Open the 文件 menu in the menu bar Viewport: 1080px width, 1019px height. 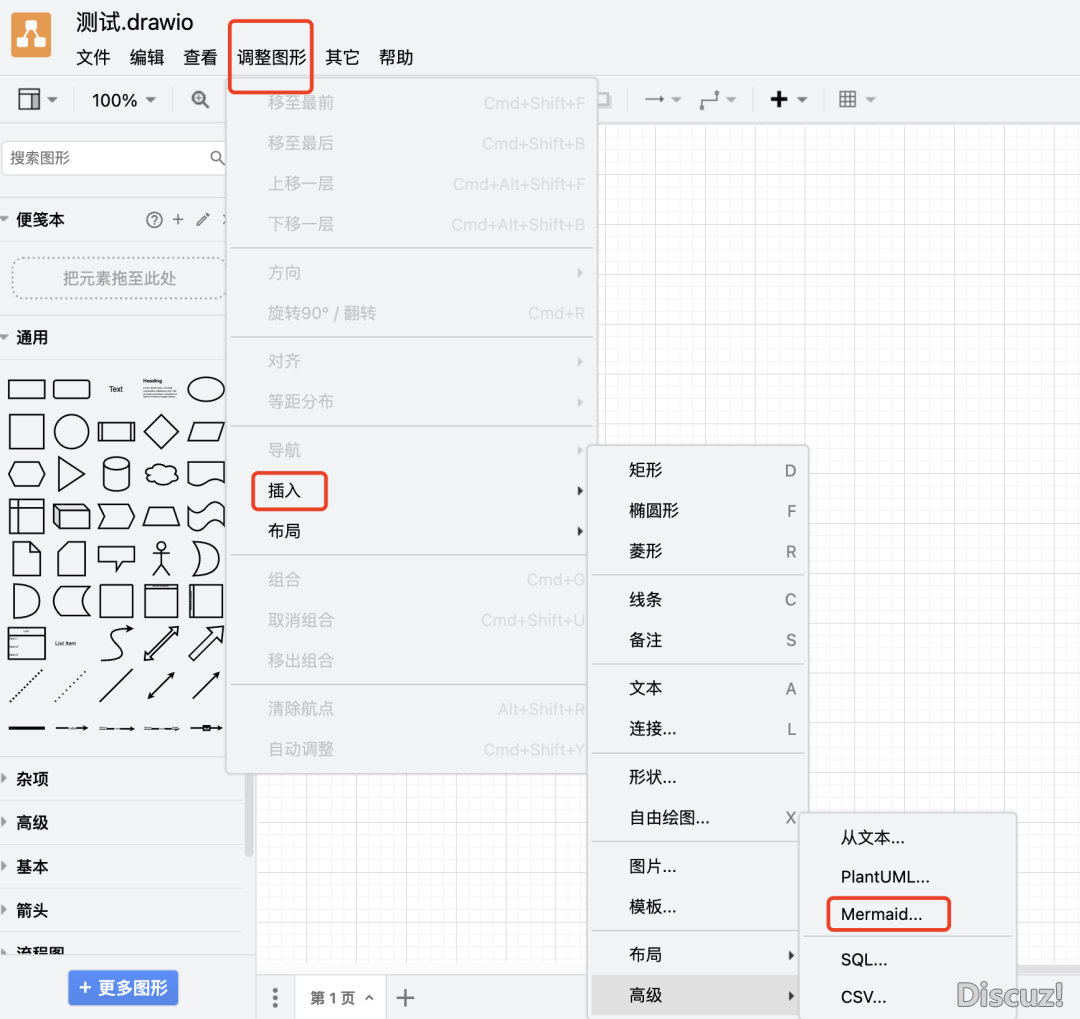tap(93, 58)
